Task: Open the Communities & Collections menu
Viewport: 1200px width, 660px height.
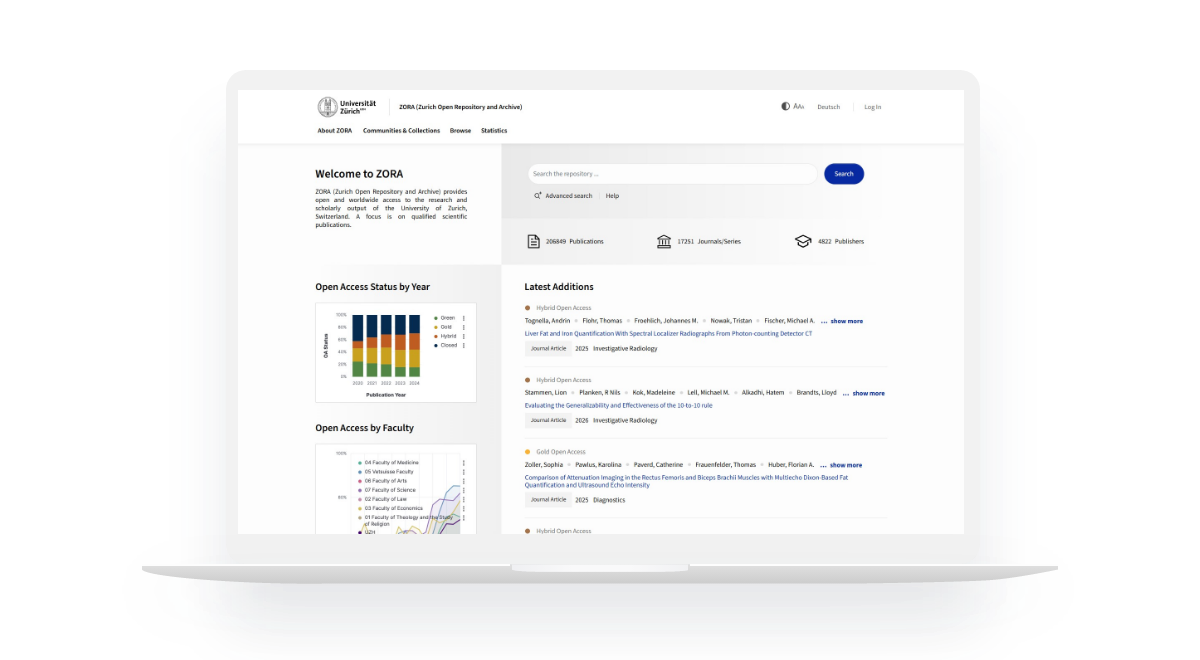Action: coord(401,131)
